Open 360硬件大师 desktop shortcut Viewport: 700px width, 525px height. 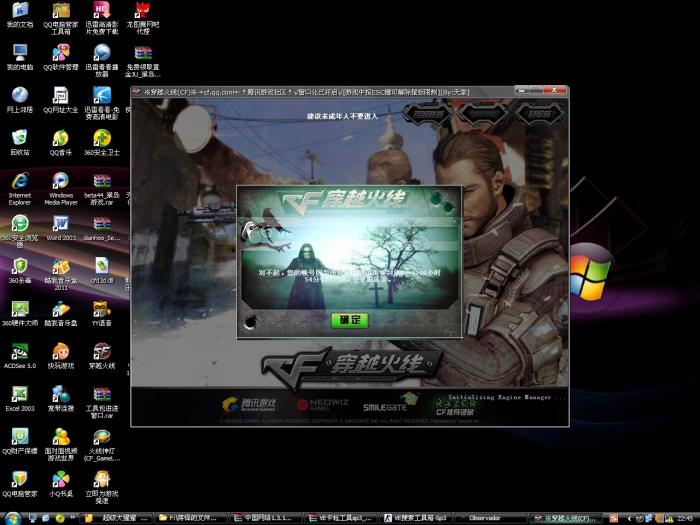[20, 313]
